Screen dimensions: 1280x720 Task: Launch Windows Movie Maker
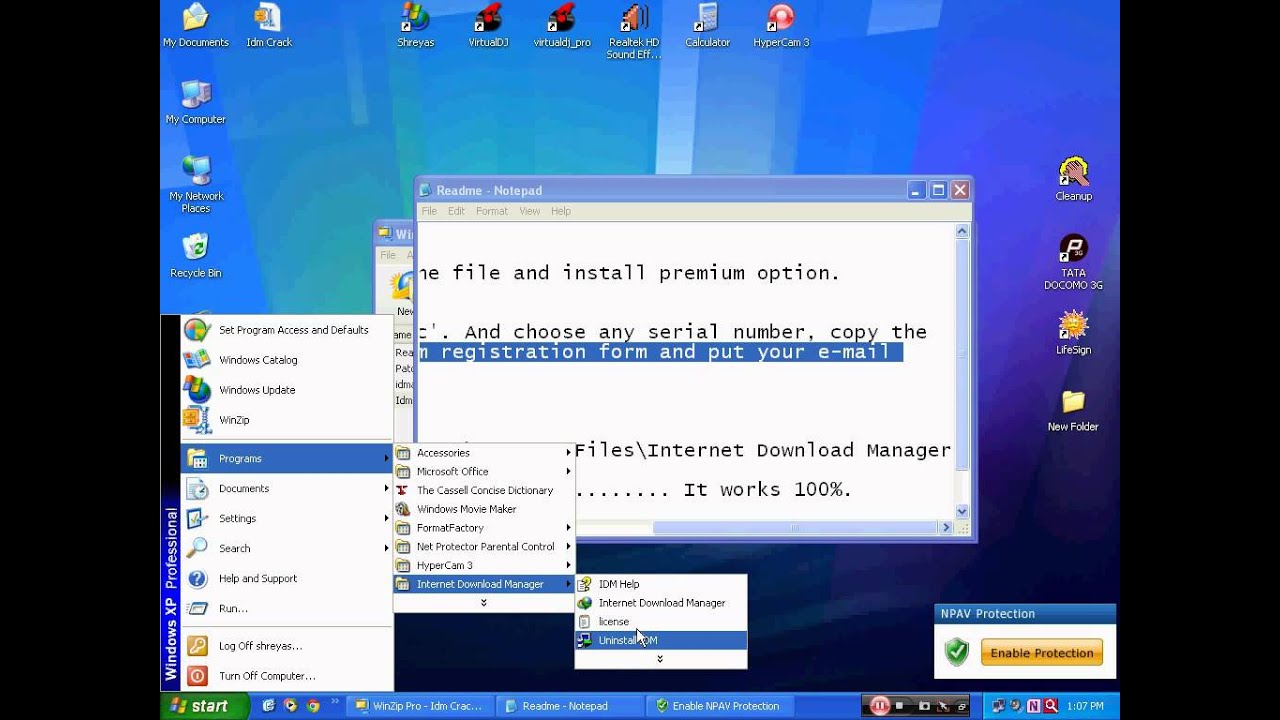click(x=484, y=509)
